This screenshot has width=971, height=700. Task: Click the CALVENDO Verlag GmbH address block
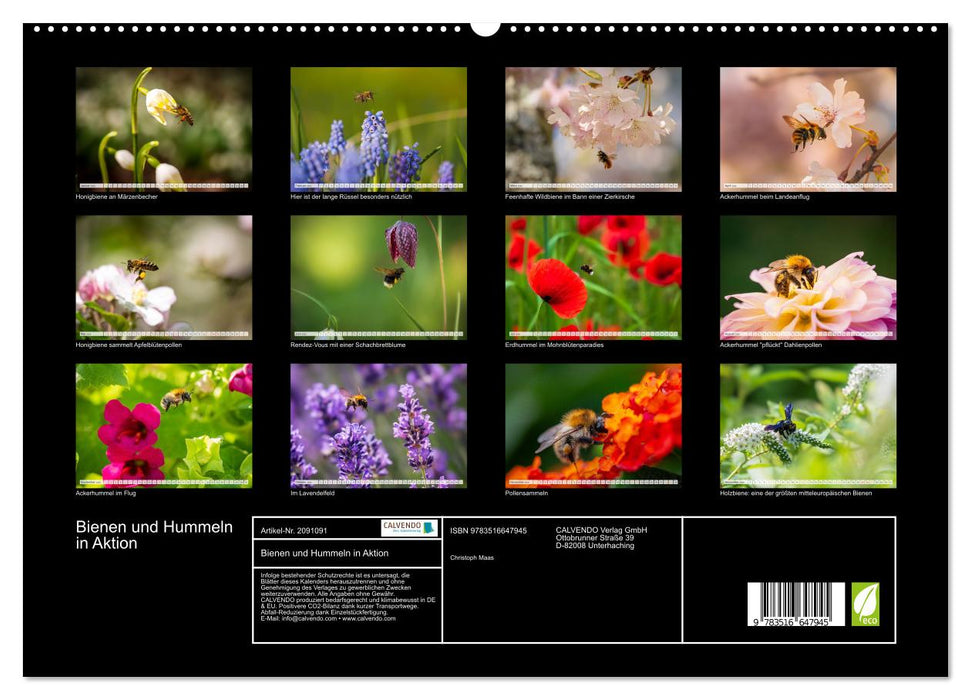coord(598,539)
